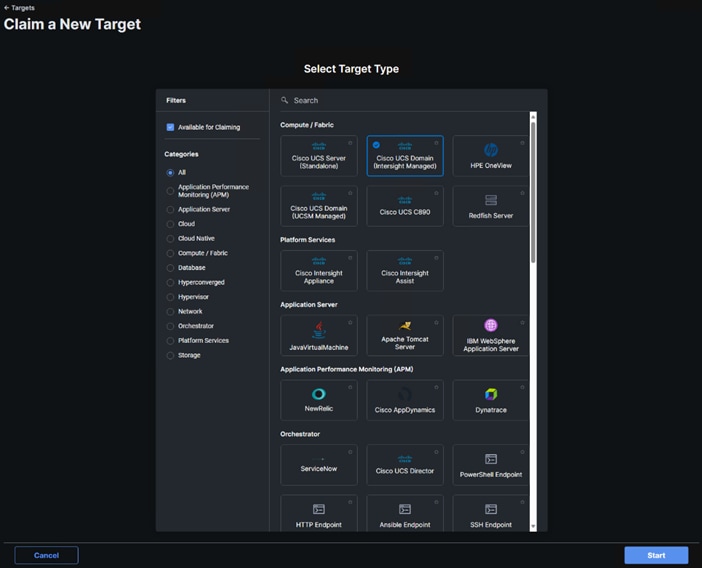
Task: Select the HTTP Endpoint target
Action: [x=319, y=513]
